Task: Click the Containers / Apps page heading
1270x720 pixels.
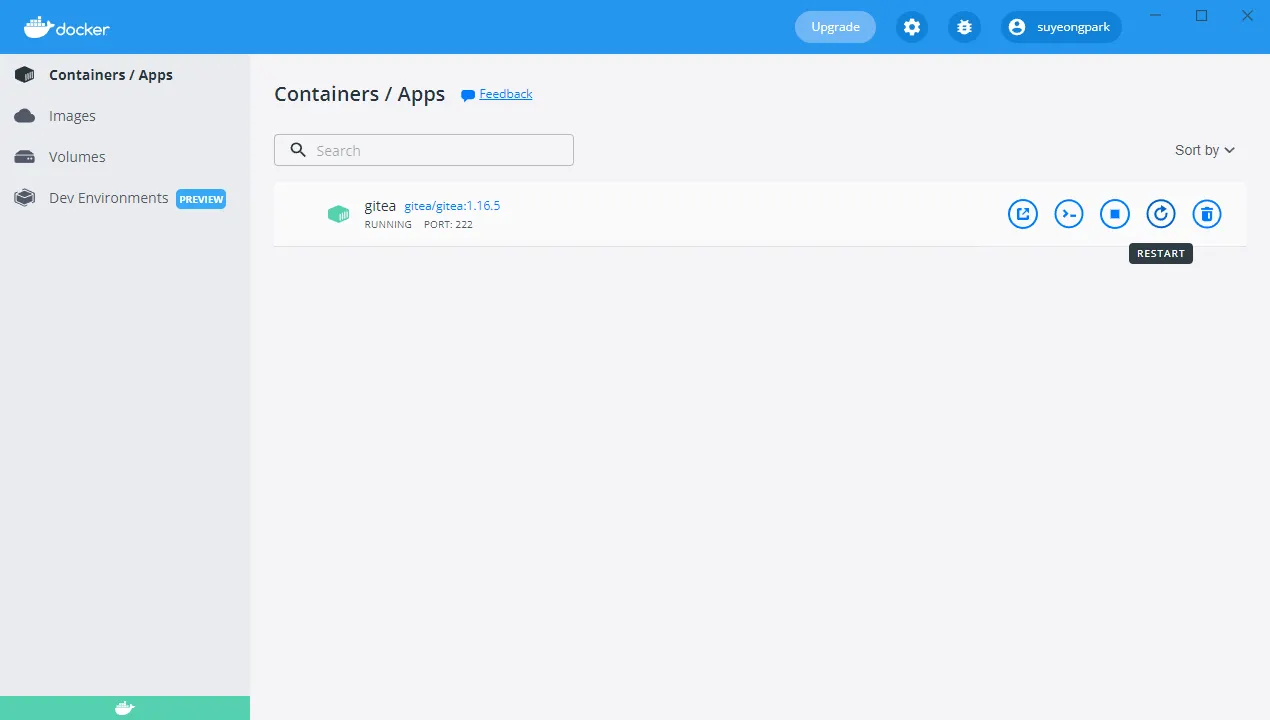Action: [360, 94]
